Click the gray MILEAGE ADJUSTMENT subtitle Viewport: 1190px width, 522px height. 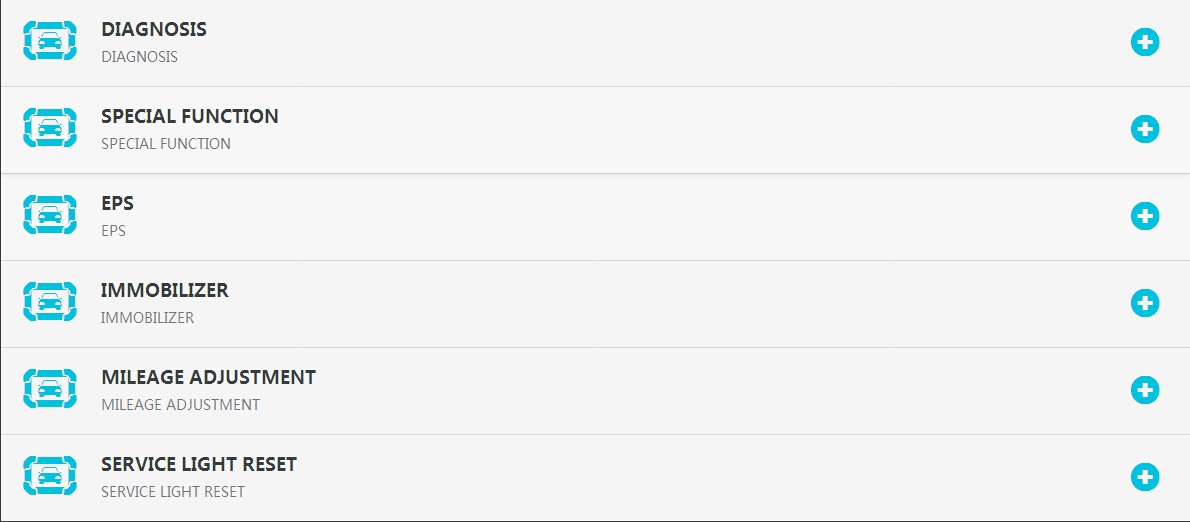pyautogui.click(x=181, y=405)
